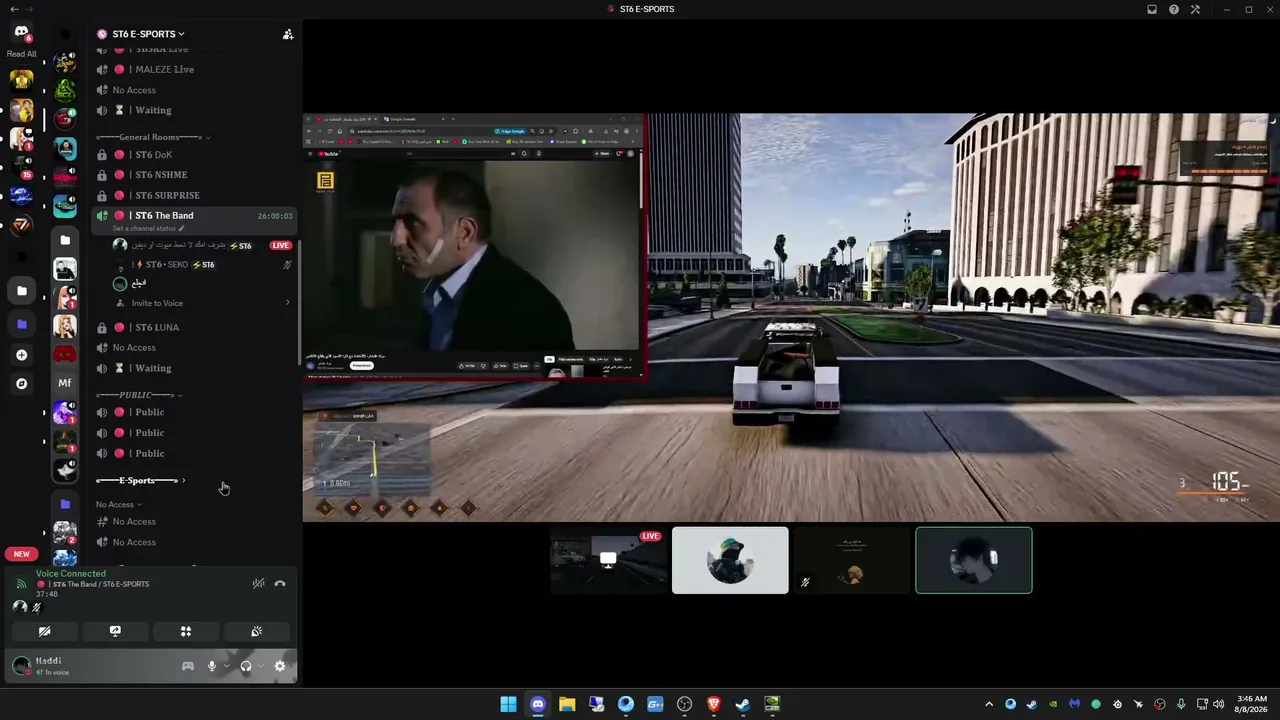The image size is (1280, 720).
Task: Deafen with the headphones icon
Action: [246, 666]
